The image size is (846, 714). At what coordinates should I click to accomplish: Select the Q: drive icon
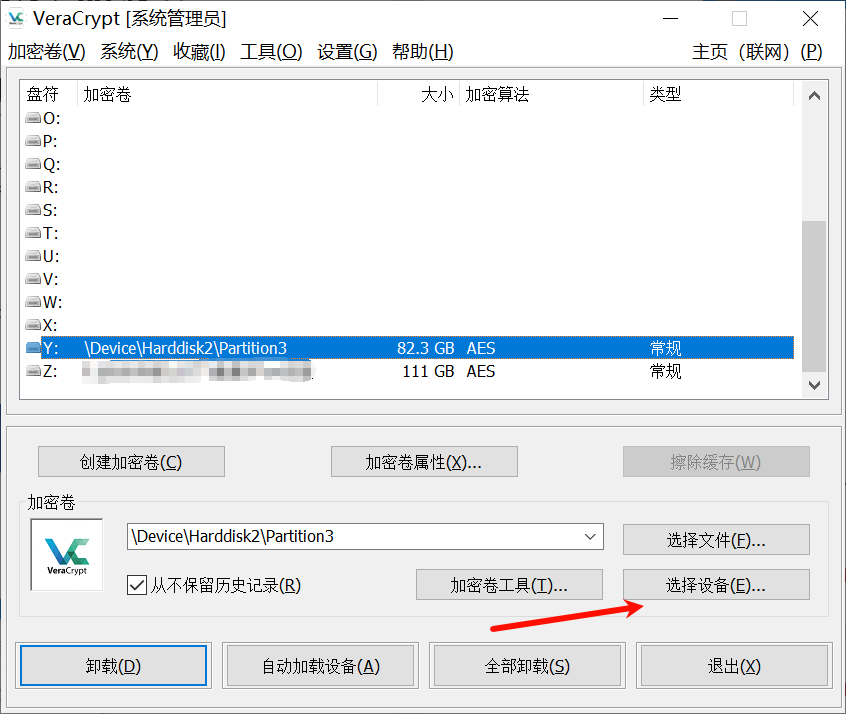[33, 164]
